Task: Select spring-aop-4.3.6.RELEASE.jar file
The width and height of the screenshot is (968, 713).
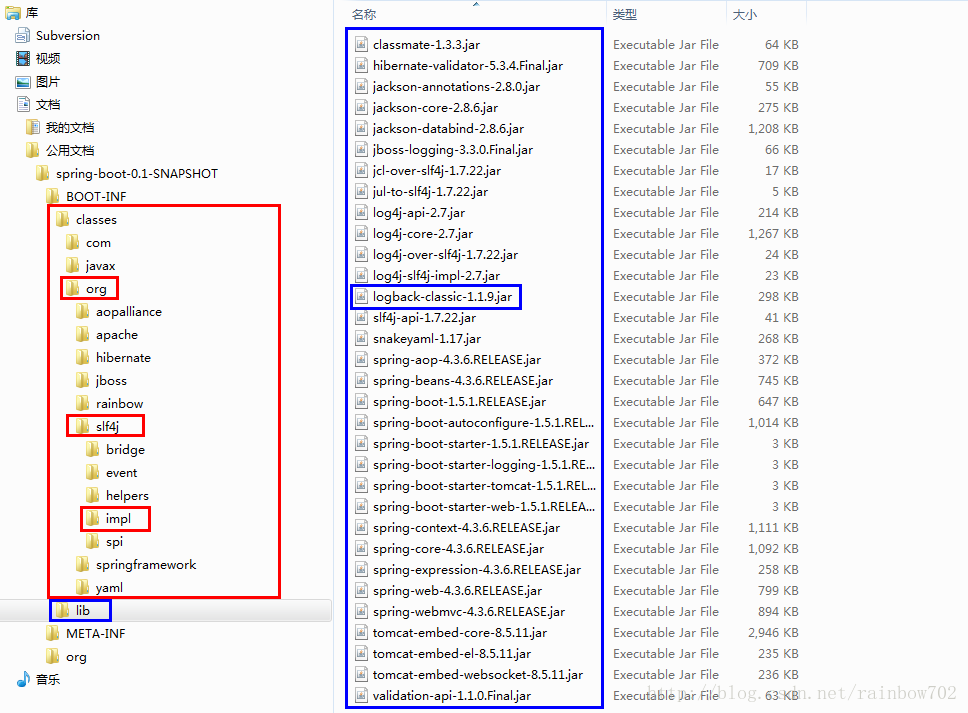Action: coord(457,359)
